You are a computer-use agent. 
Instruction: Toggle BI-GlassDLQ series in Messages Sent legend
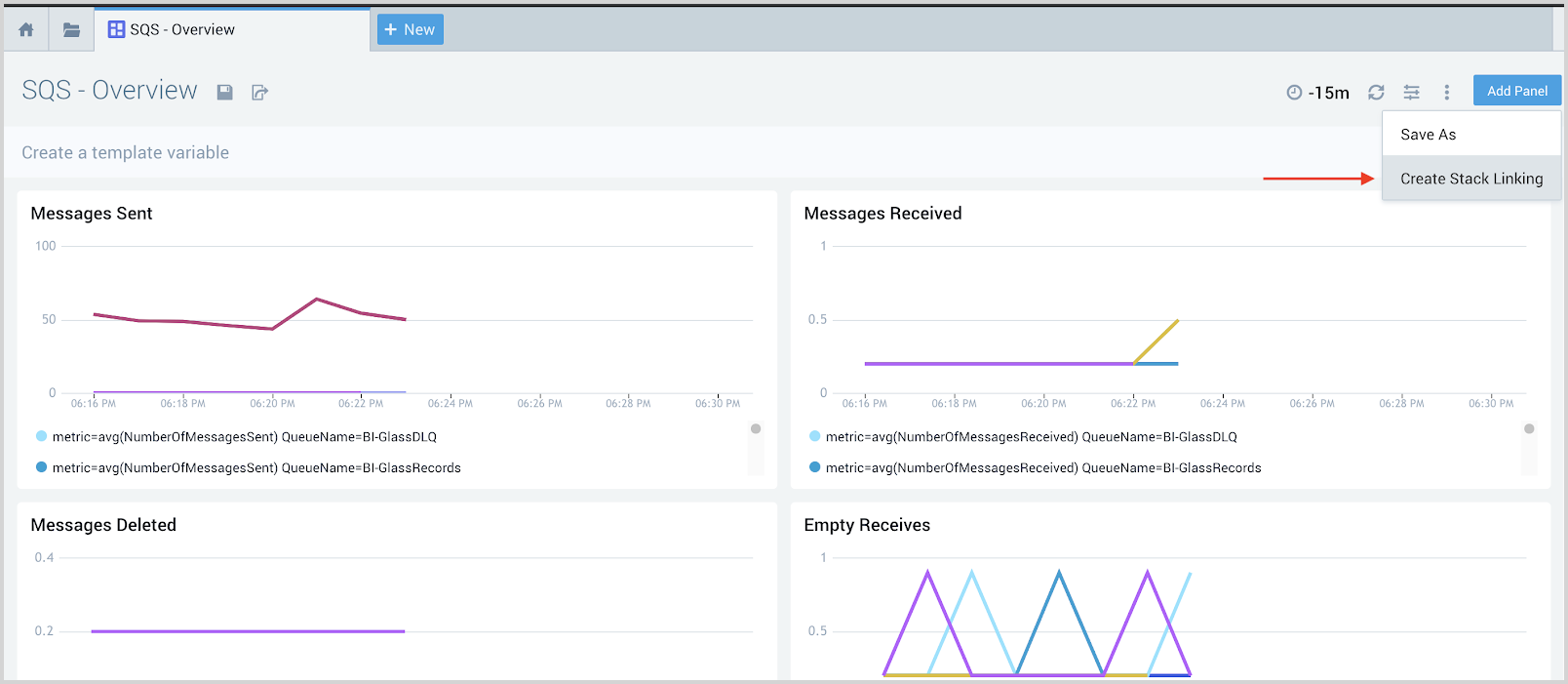point(244,437)
